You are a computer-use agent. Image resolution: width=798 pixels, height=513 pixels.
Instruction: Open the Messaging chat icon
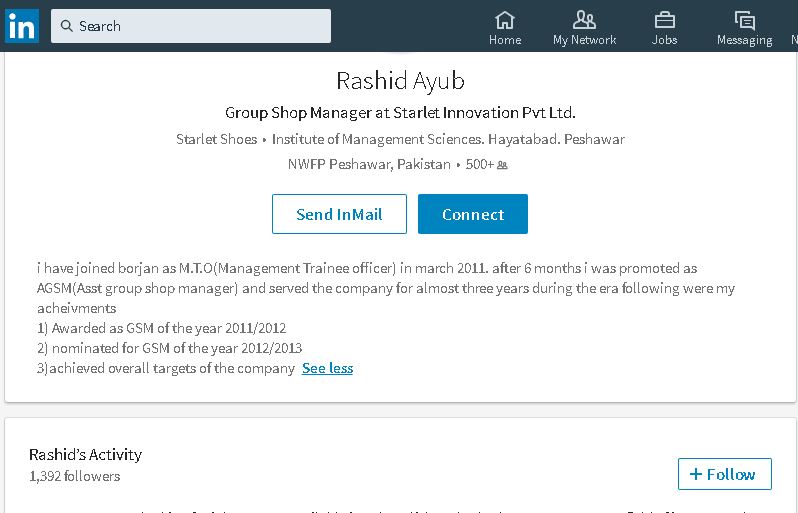tap(744, 20)
